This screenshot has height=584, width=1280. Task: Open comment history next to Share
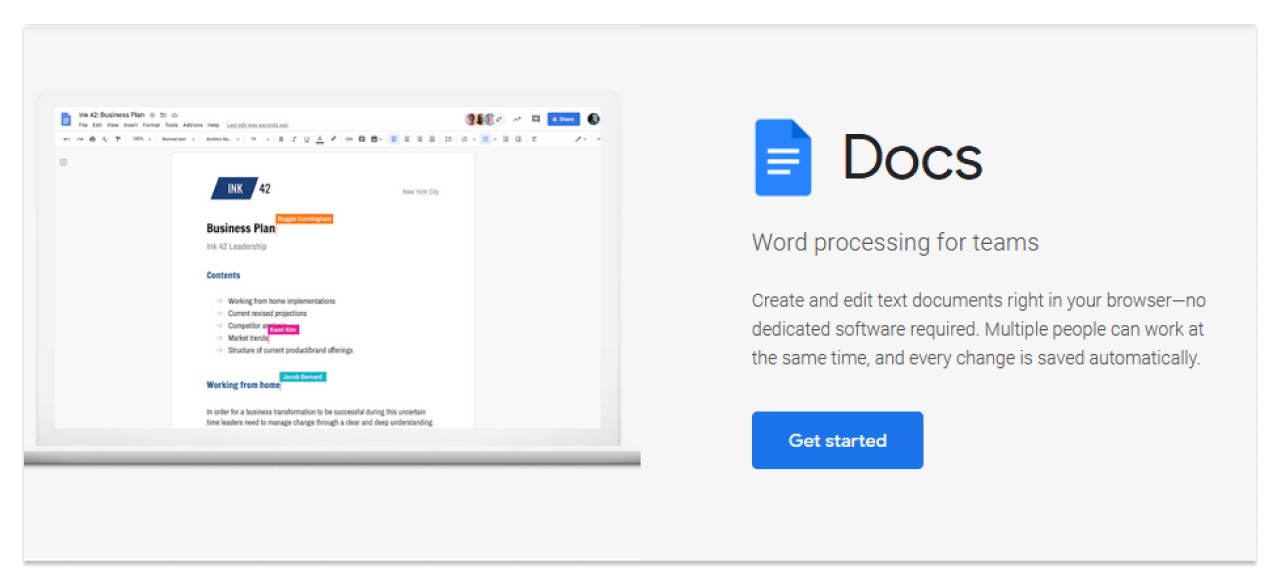pos(536,118)
